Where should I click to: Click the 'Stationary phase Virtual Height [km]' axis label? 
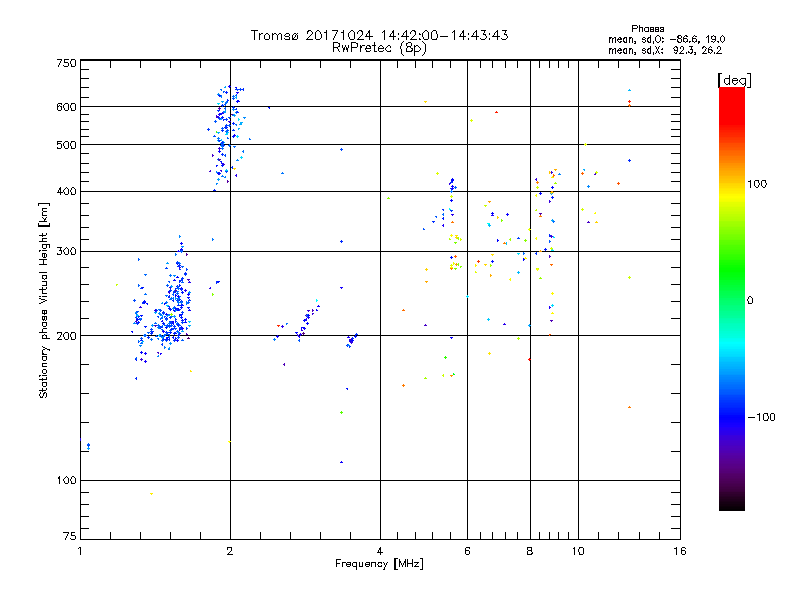coord(44,301)
